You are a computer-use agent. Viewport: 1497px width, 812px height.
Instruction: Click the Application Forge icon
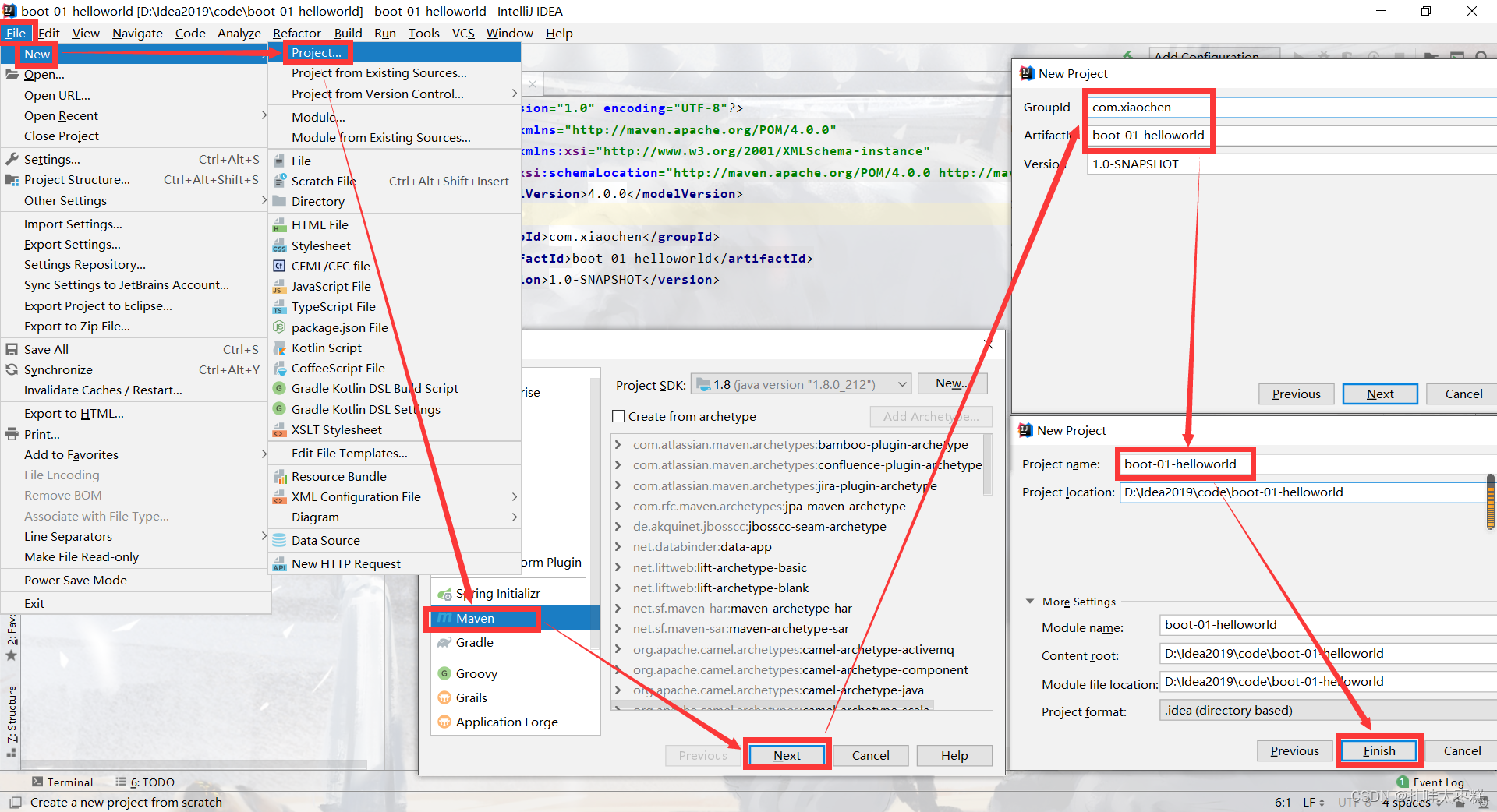tap(444, 722)
